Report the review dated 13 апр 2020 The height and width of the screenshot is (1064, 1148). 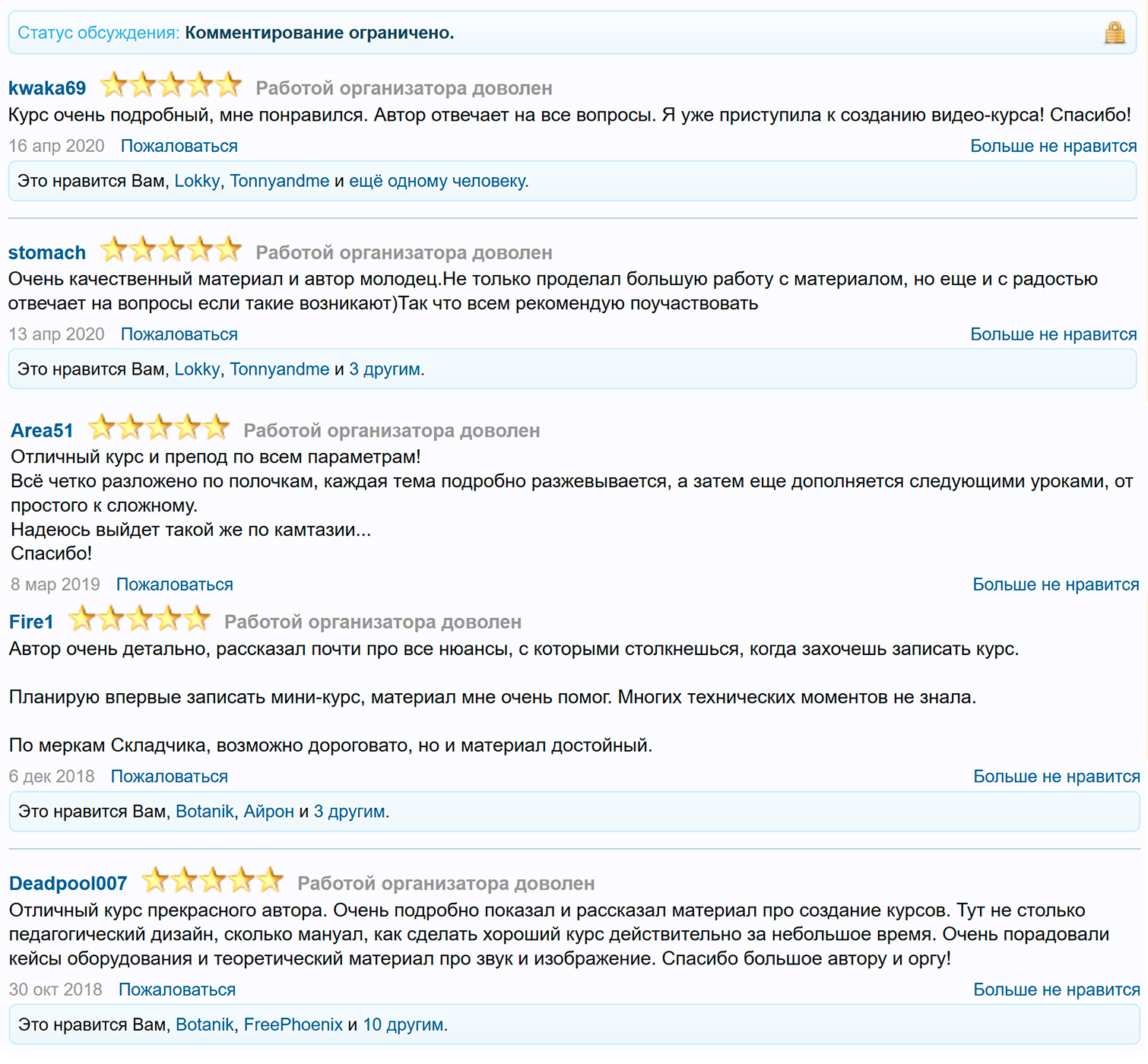[179, 334]
